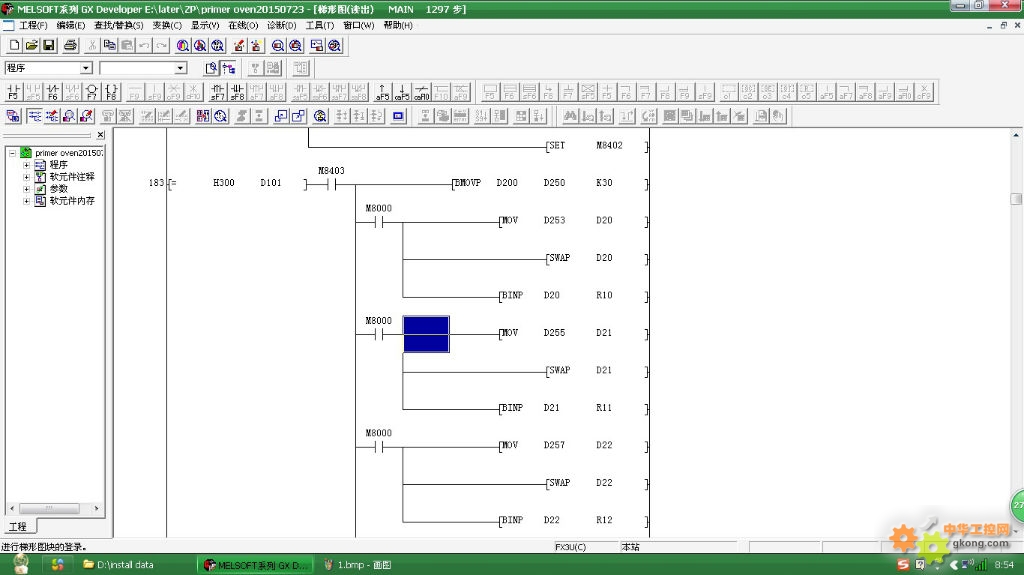This screenshot has width=1024, height=575.
Task: Open the 显示(V) menu
Action: pyautogui.click(x=205, y=25)
